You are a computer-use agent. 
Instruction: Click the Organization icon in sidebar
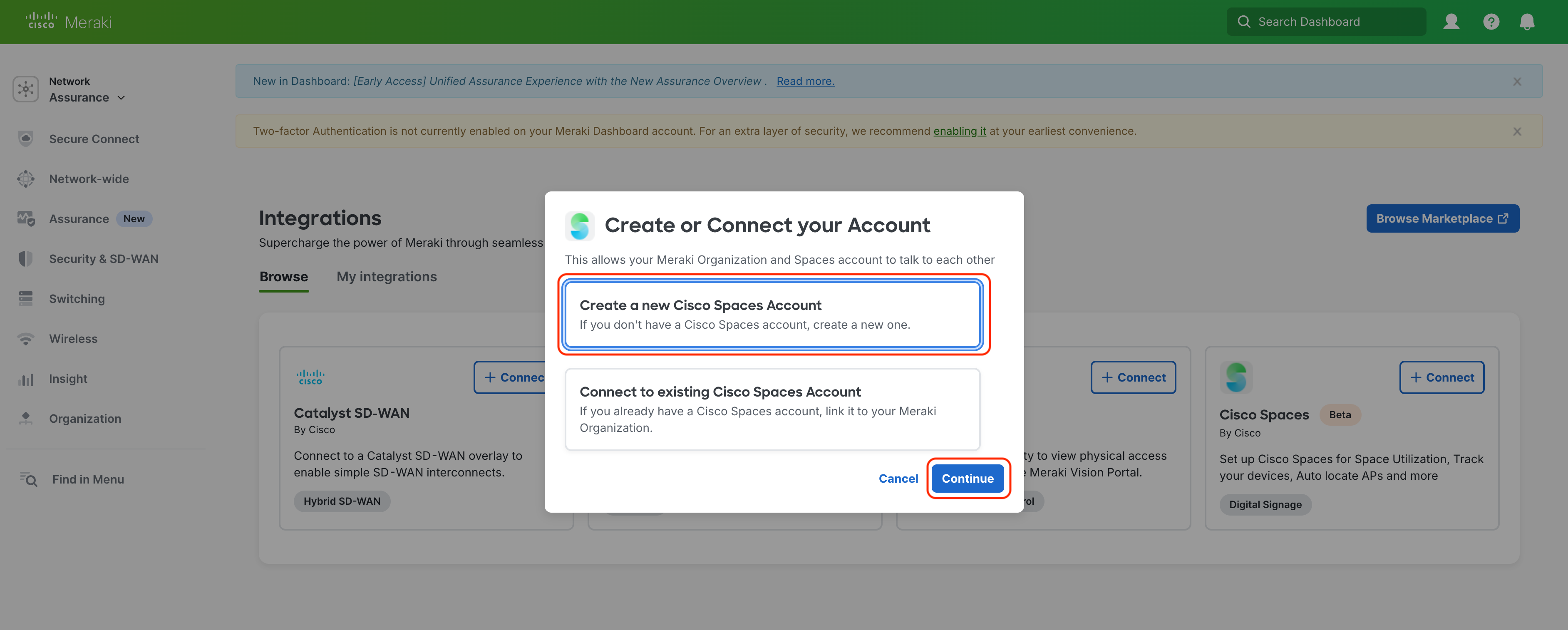[25, 418]
